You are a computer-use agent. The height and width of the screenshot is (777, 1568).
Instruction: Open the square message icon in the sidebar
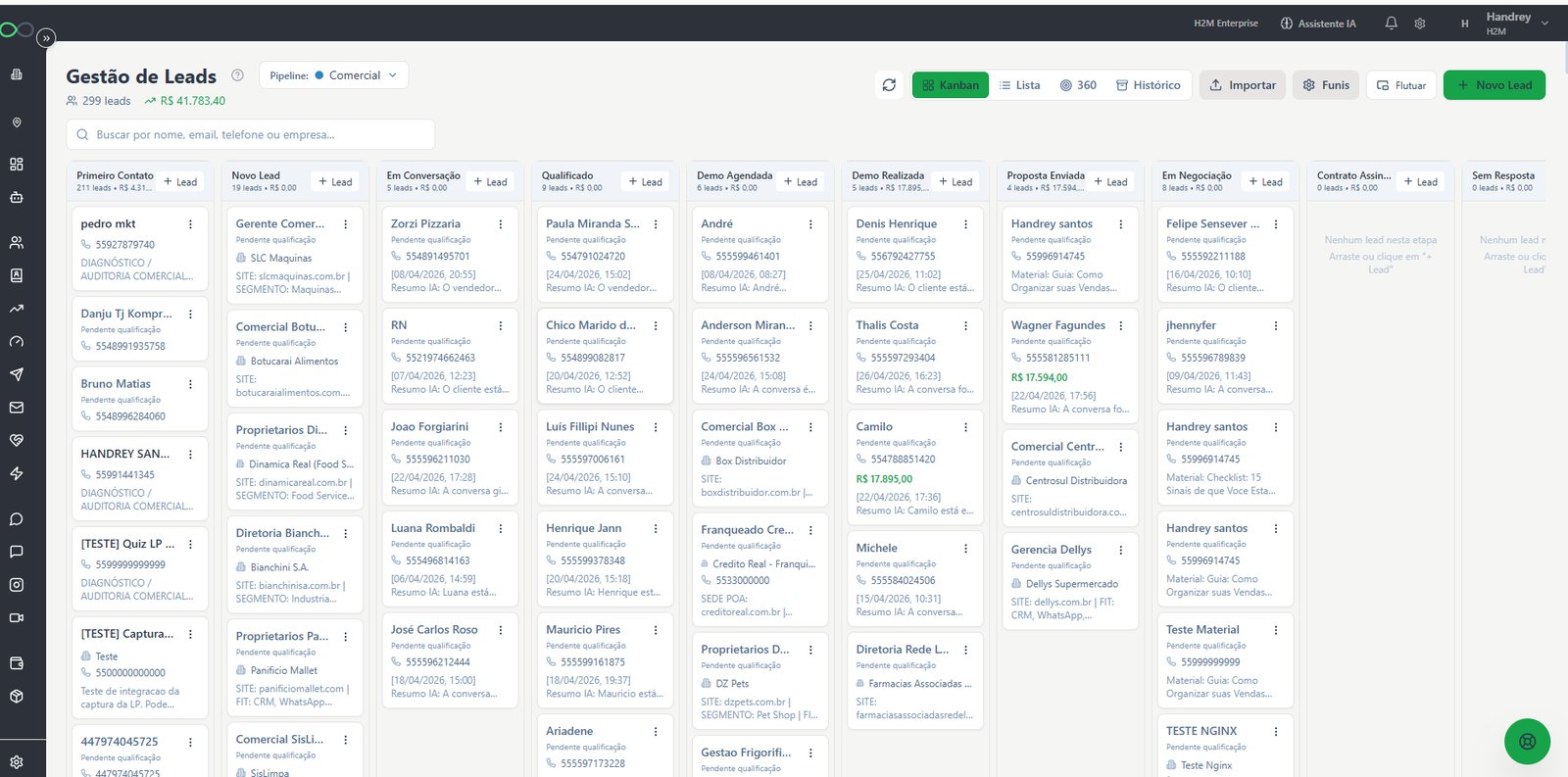(x=17, y=552)
